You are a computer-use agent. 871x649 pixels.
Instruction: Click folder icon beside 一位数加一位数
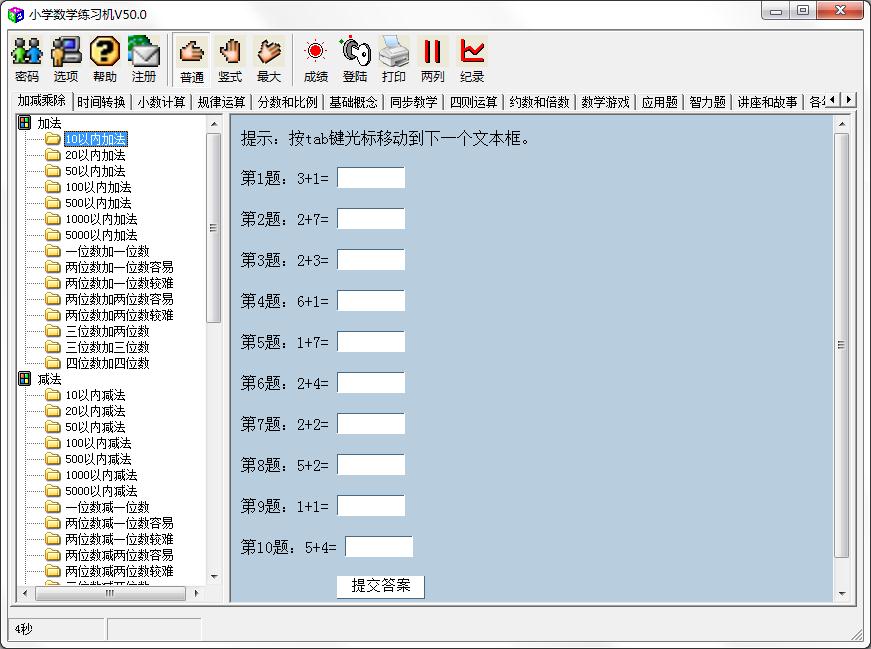tap(53, 251)
